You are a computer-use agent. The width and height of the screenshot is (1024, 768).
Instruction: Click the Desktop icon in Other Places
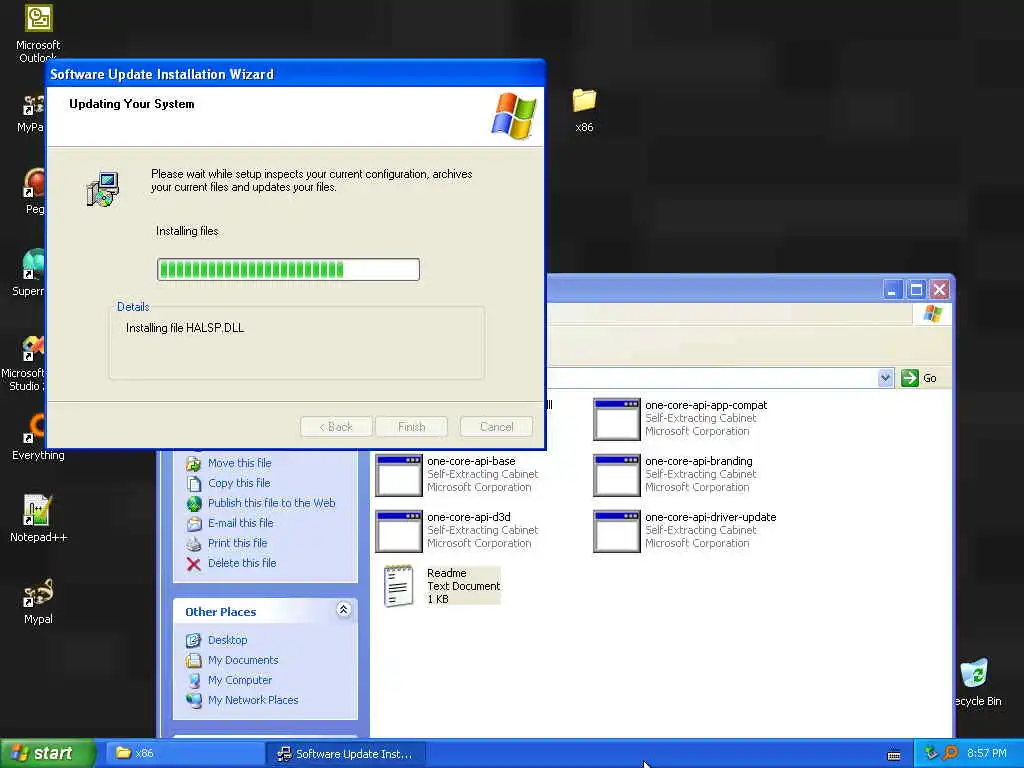[193, 640]
